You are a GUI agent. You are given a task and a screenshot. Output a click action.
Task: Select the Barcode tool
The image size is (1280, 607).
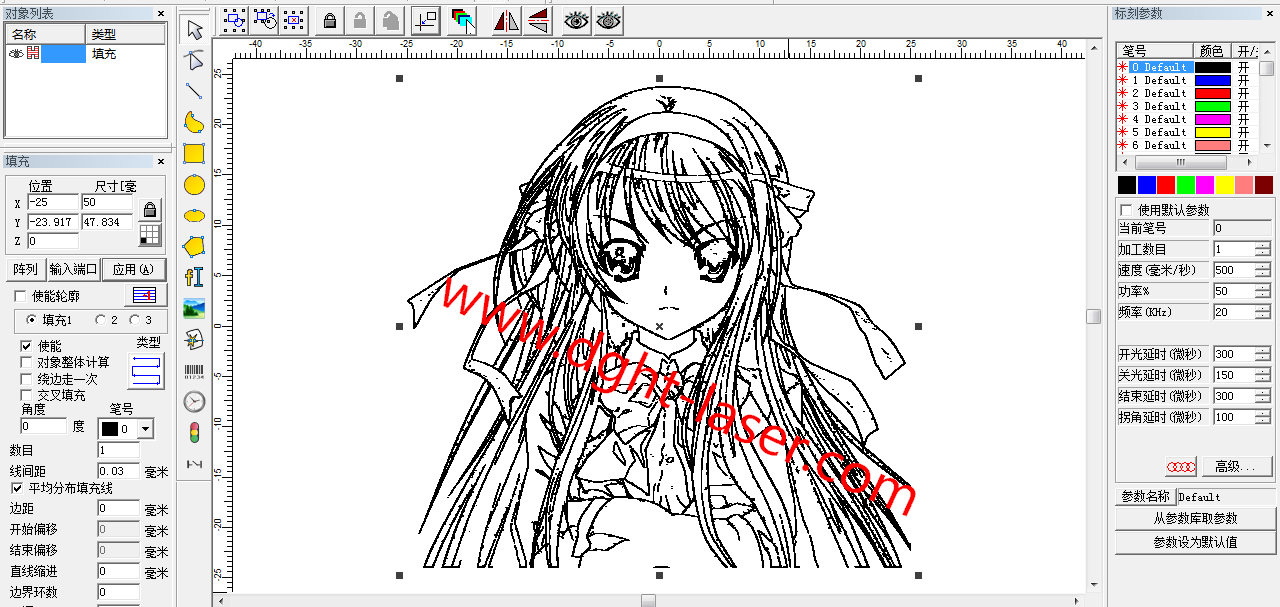(194, 371)
